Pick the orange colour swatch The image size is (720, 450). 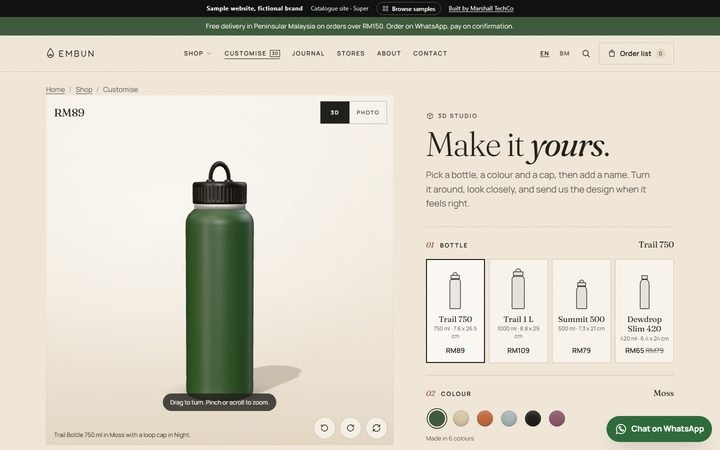[x=484, y=418]
